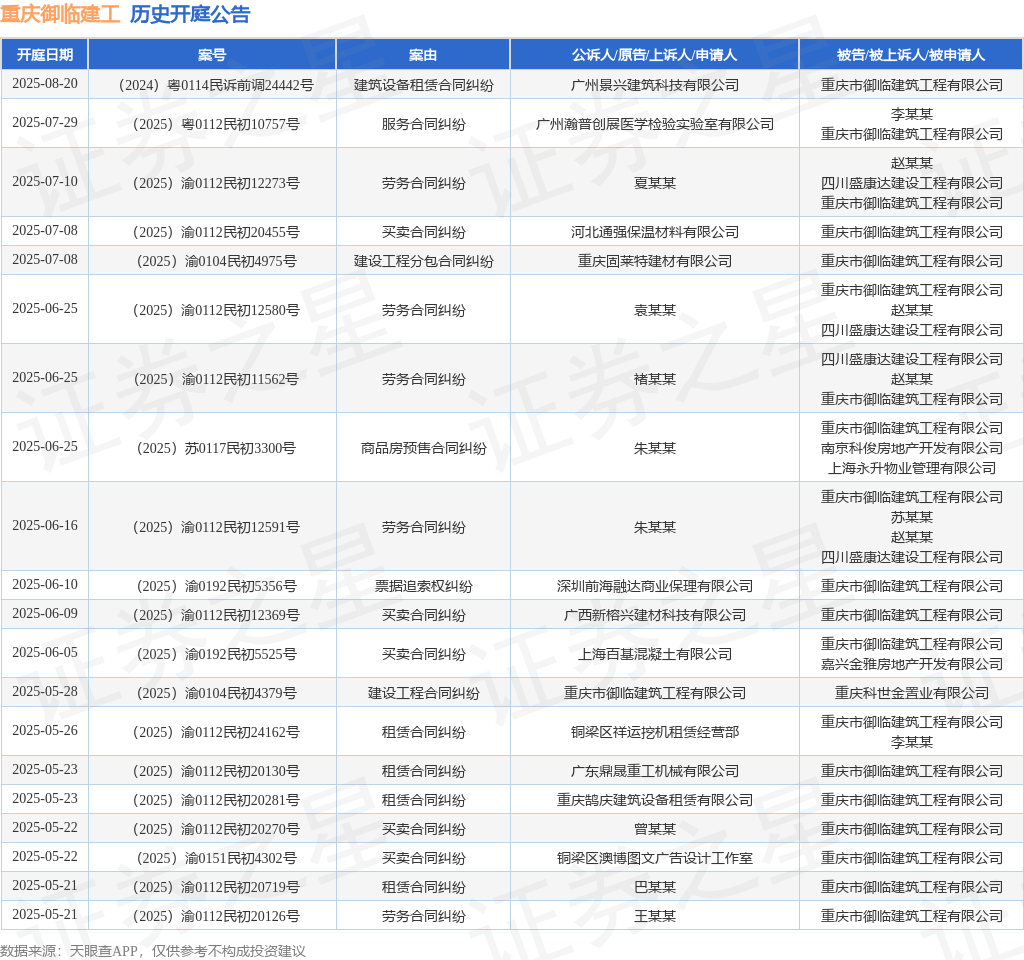Click the date 2025-06-05
The width and height of the screenshot is (1024, 960).
coord(44,652)
